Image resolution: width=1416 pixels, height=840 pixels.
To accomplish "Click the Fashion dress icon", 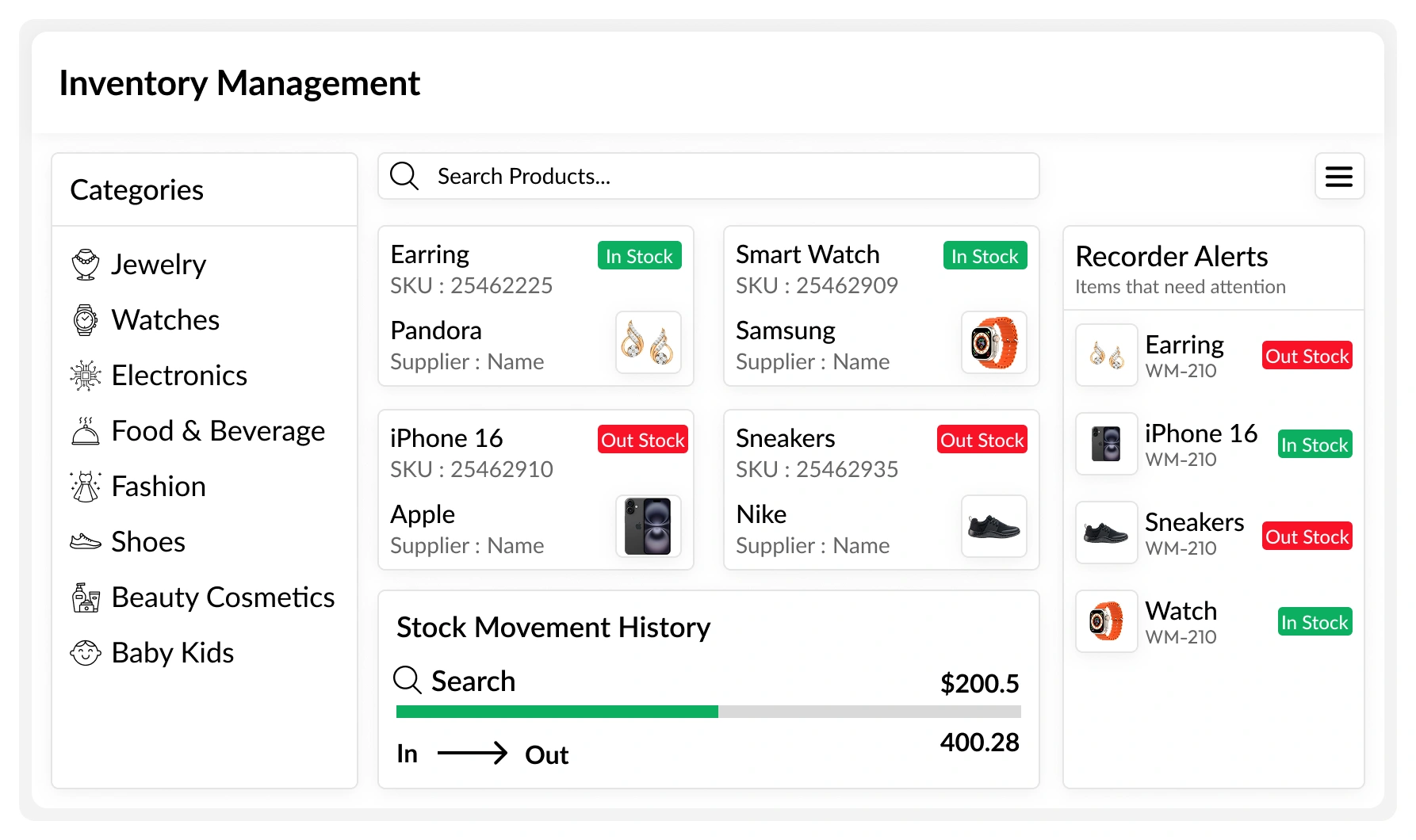I will pos(85,487).
